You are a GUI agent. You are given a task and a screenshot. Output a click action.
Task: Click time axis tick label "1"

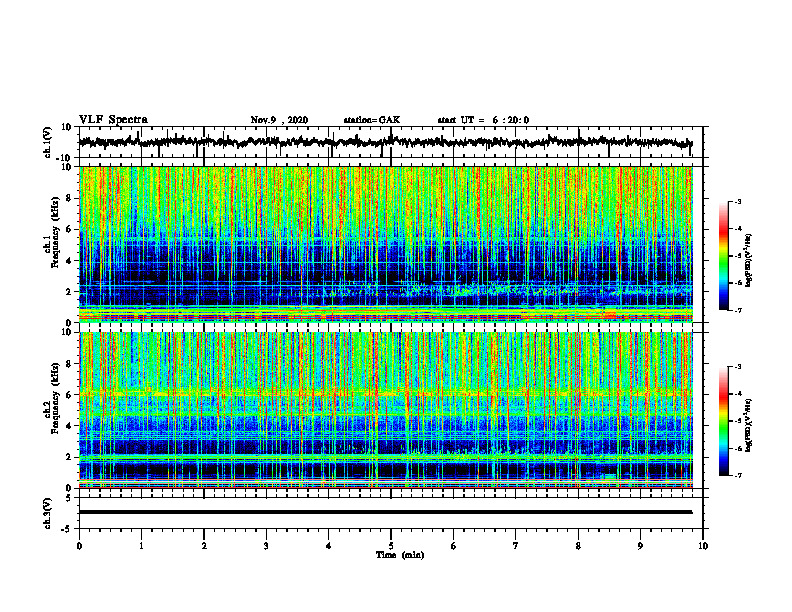pyautogui.click(x=141, y=546)
